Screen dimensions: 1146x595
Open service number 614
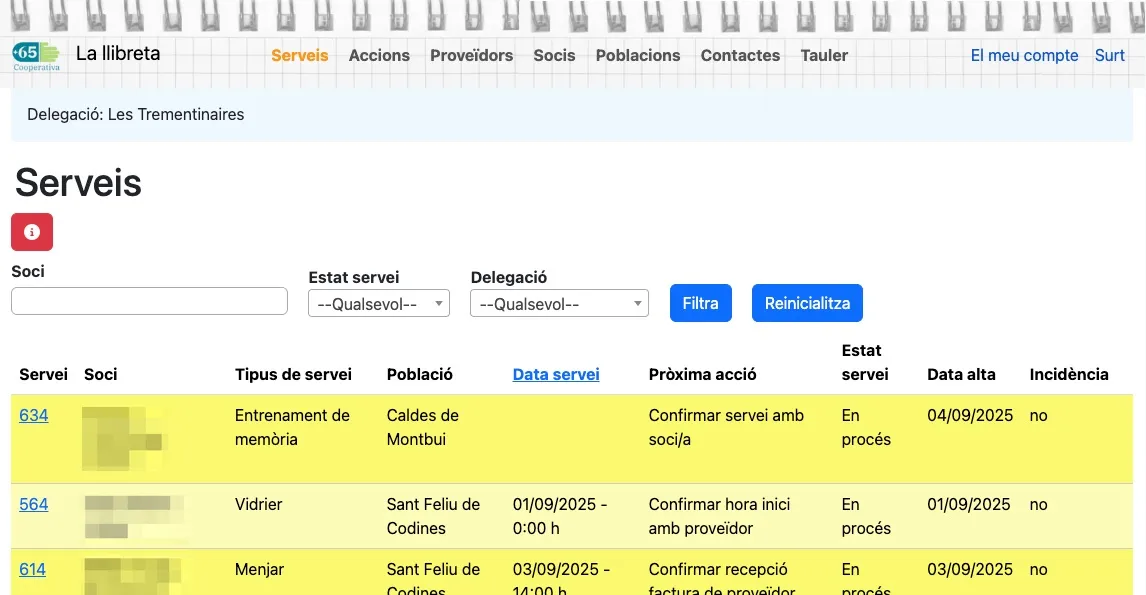(x=32, y=570)
